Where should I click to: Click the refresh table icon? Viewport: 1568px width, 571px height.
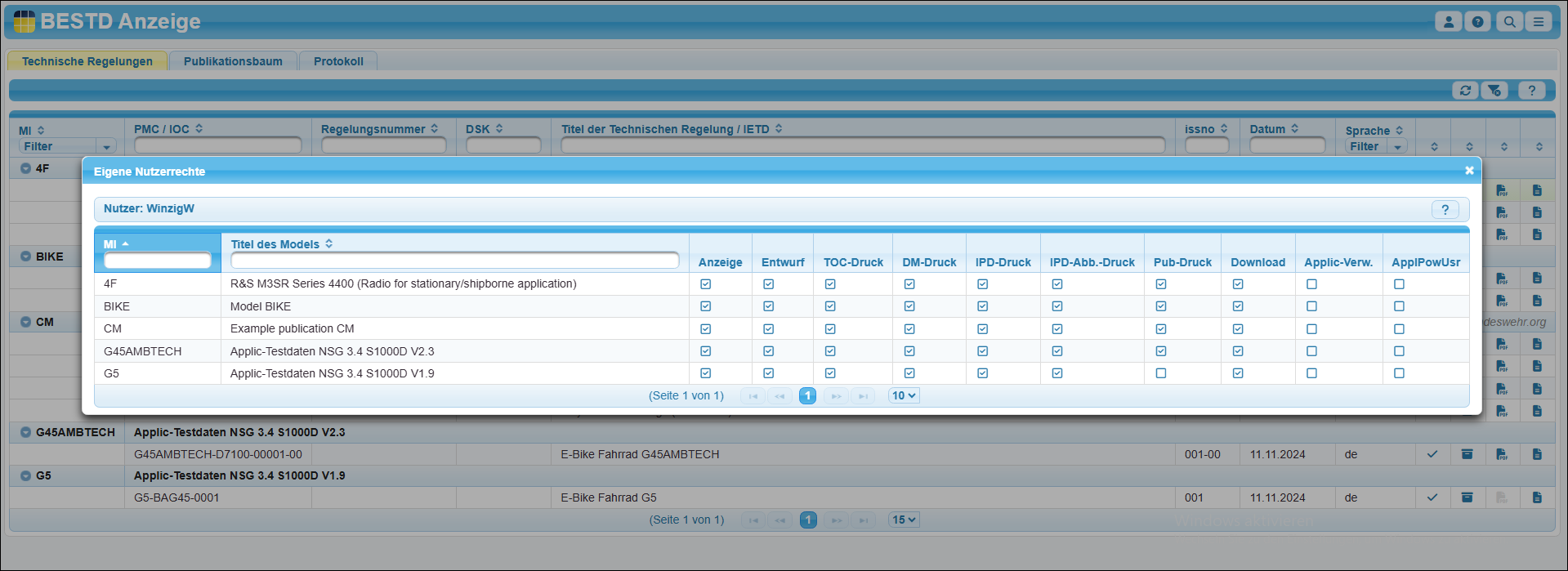click(x=1465, y=91)
